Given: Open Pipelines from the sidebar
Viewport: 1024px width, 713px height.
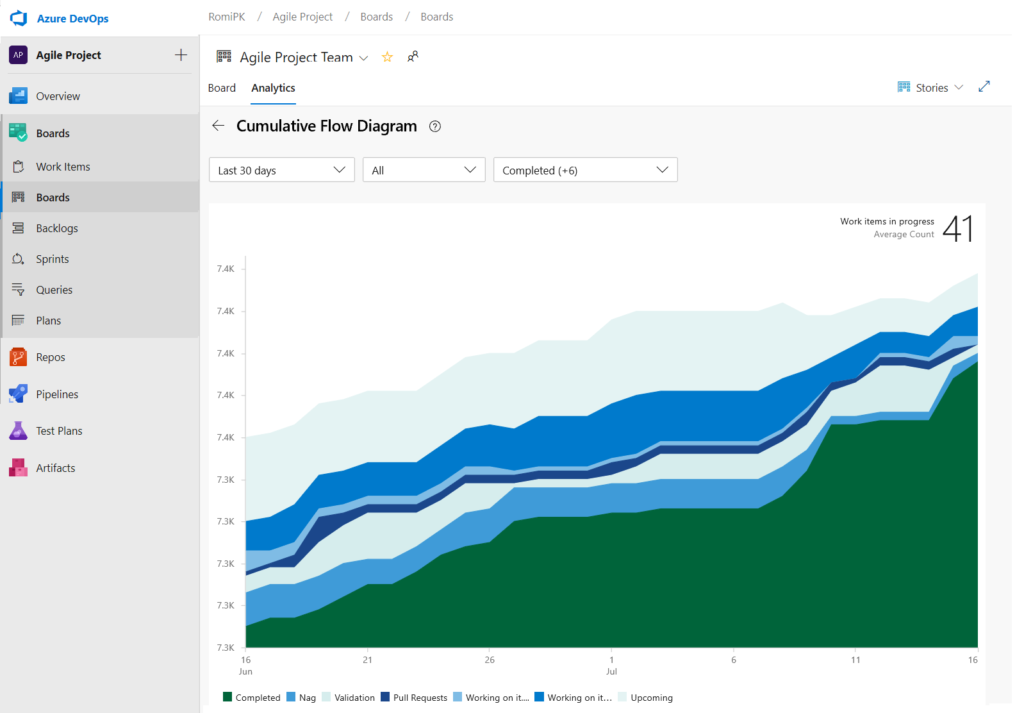Looking at the screenshot, I should pyautogui.click(x=62, y=393).
